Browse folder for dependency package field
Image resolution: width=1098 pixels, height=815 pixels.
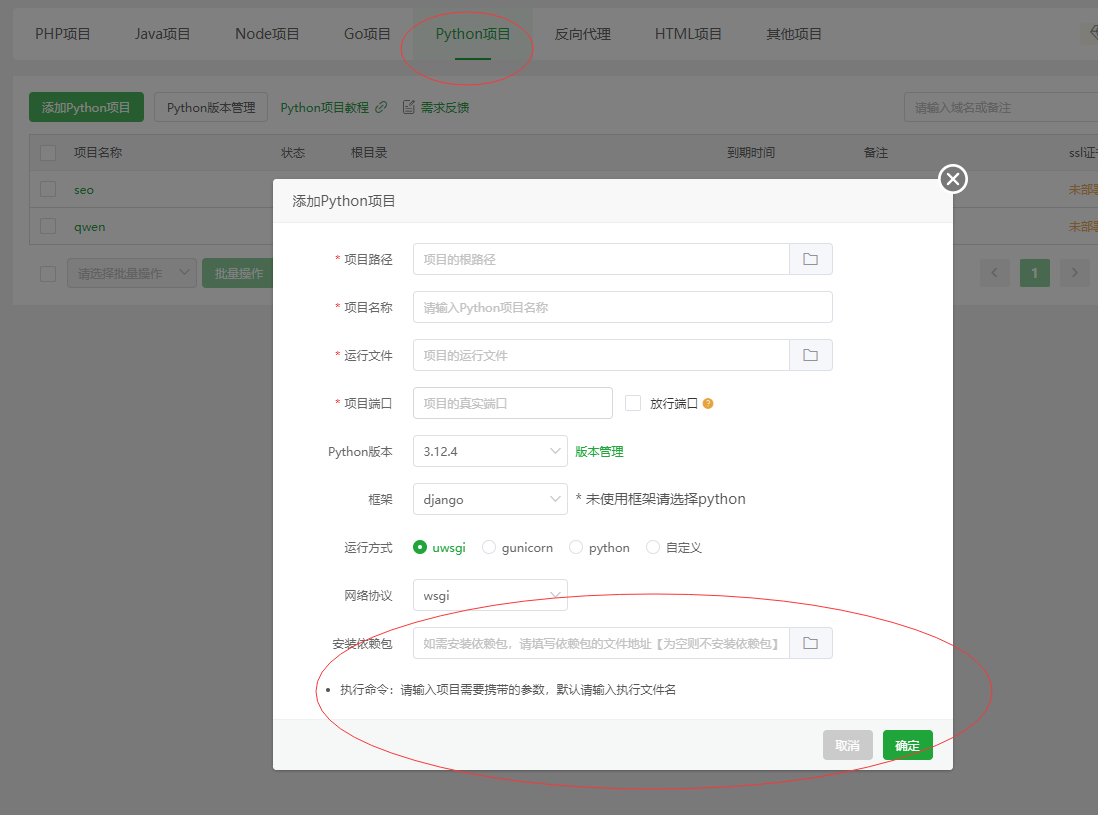click(x=810, y=643)
